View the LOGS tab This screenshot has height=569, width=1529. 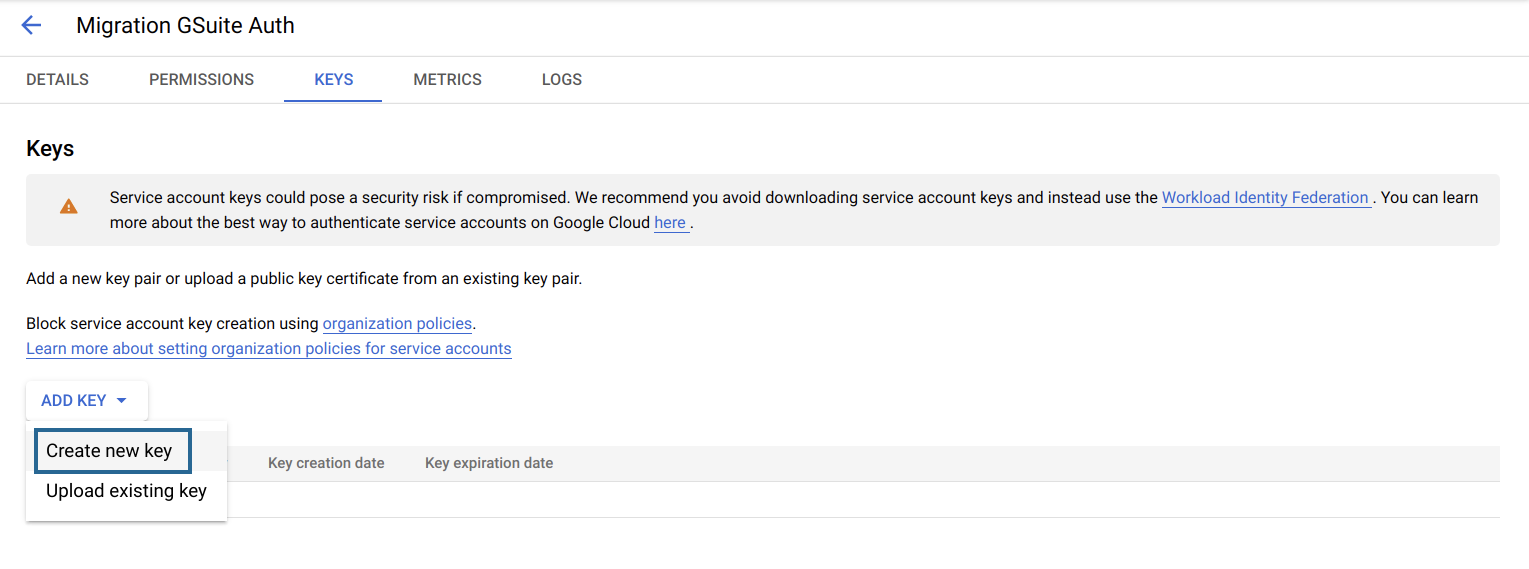[561, 80]
